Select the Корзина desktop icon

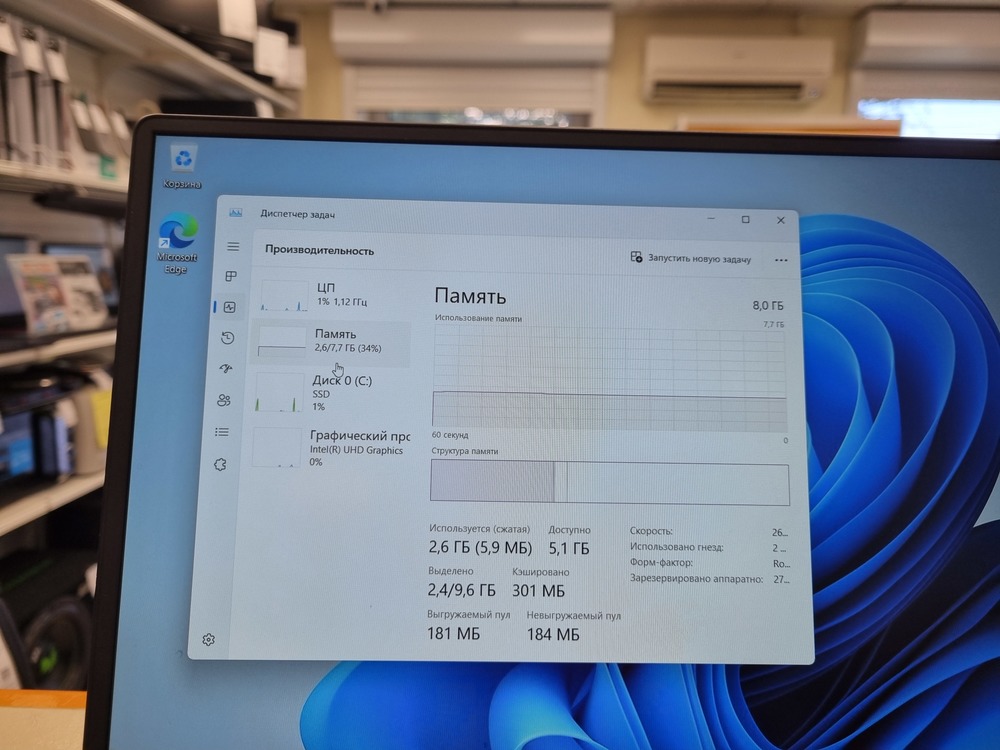point(183,167)
